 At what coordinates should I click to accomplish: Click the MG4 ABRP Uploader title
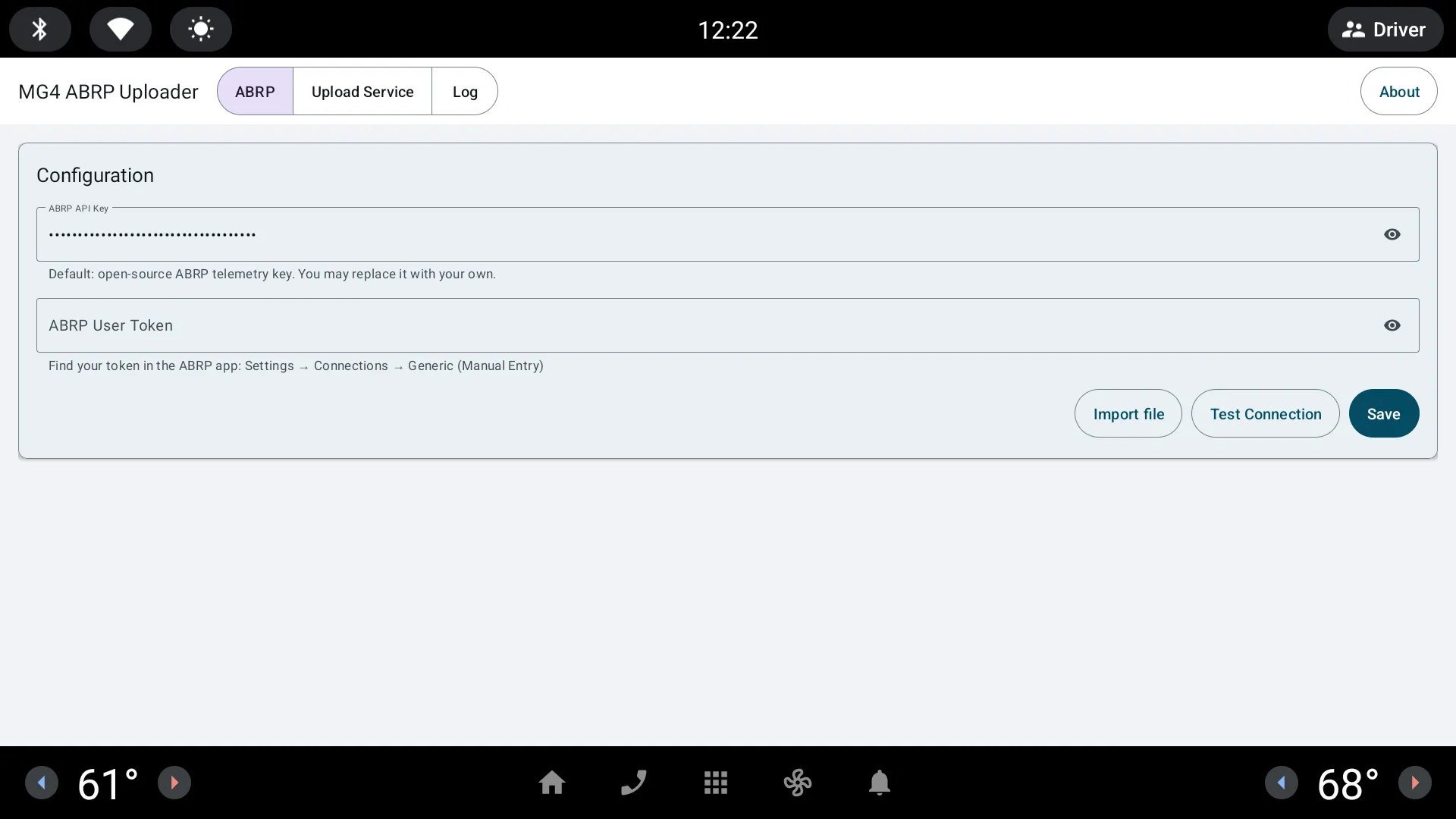[108, 92]
